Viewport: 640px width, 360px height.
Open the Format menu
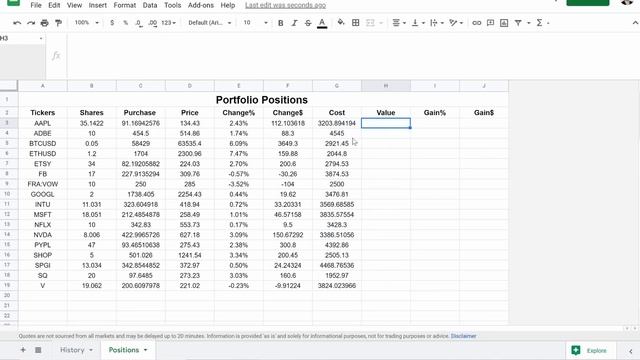[124, 5]
